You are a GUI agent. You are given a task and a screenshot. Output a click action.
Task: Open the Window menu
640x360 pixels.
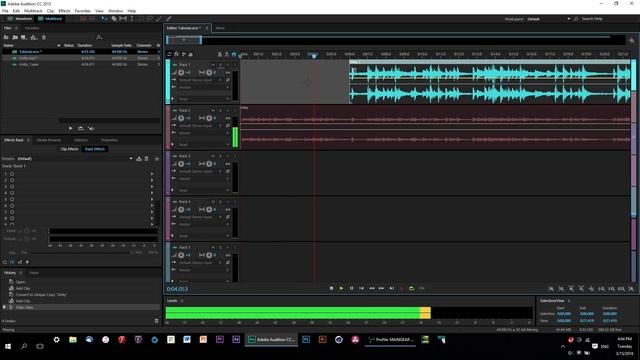(116, 11)
